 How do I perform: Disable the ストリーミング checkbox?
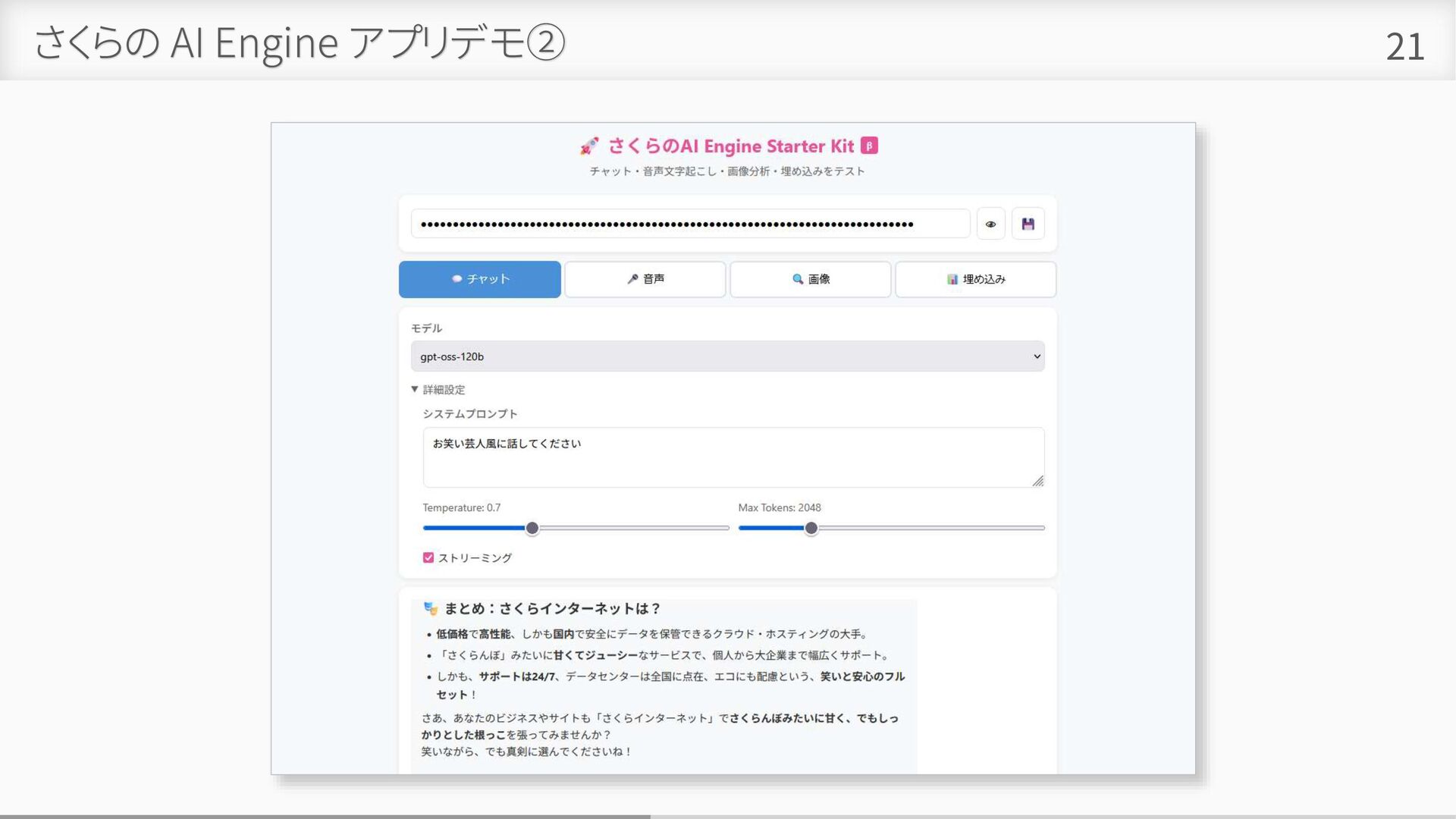coord(428,557)
